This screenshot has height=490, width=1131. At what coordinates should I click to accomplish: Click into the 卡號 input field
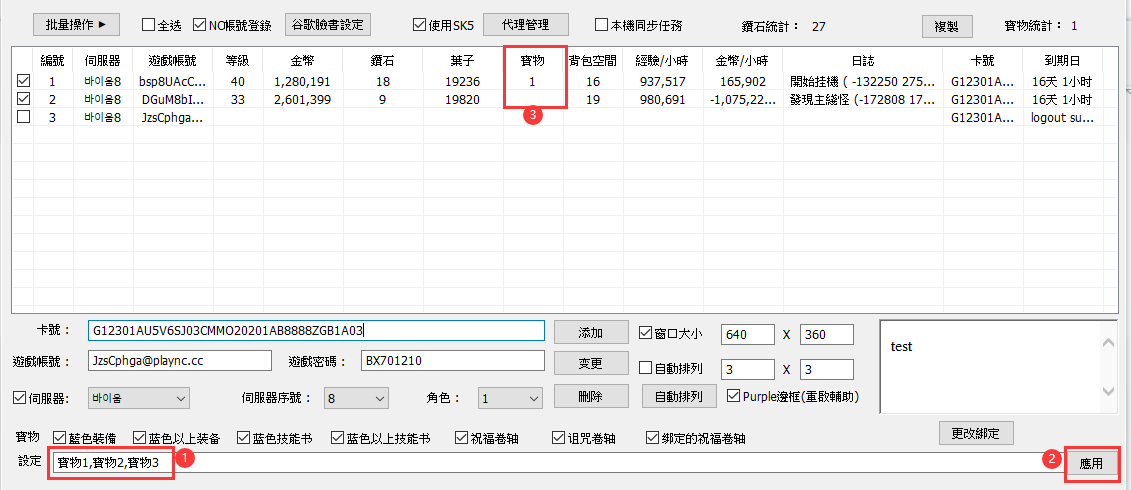click(x=315, y=330)
